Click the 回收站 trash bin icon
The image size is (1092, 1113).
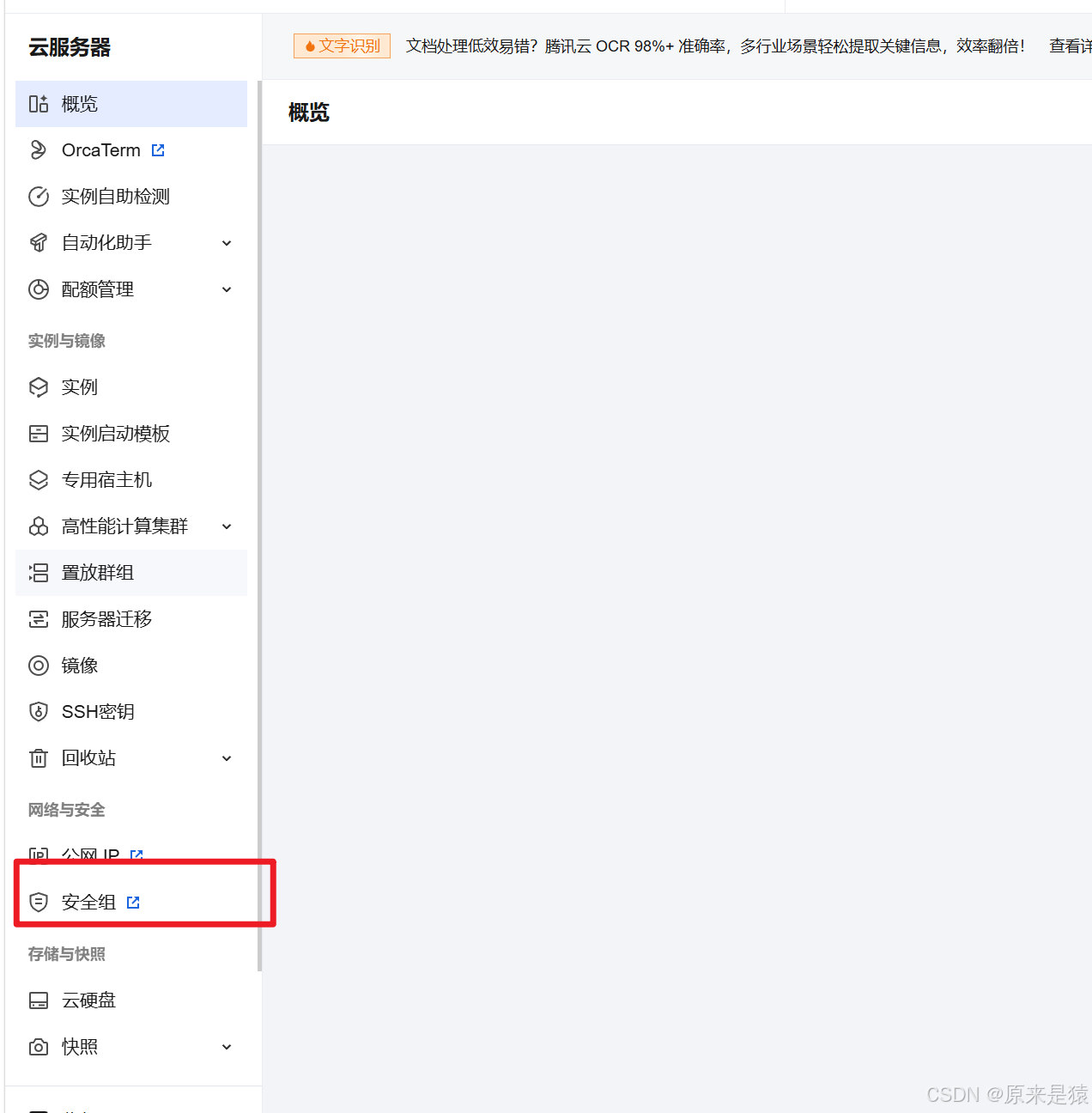39,758
